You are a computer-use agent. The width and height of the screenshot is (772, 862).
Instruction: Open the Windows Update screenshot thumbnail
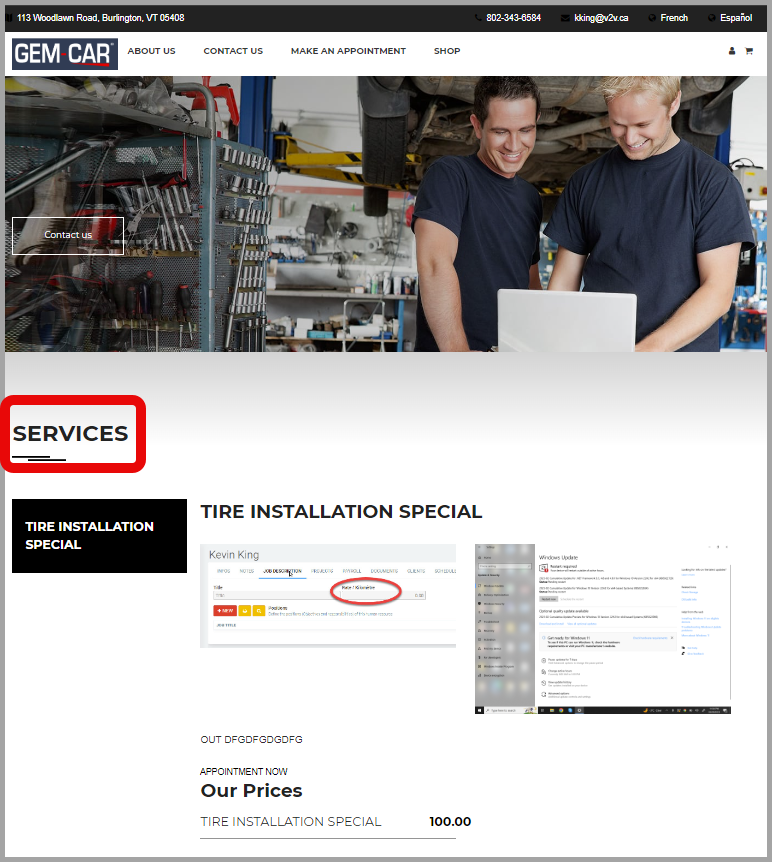(602, 628)
